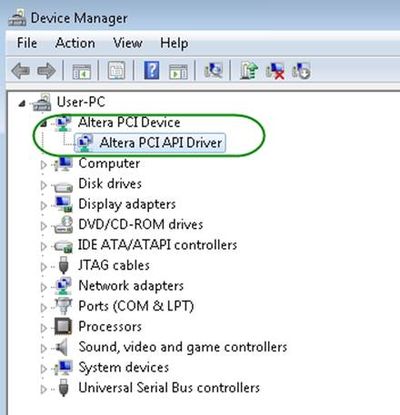Expand the Network adapters category
Screen dimensions: 400x415
click(43, 287)
